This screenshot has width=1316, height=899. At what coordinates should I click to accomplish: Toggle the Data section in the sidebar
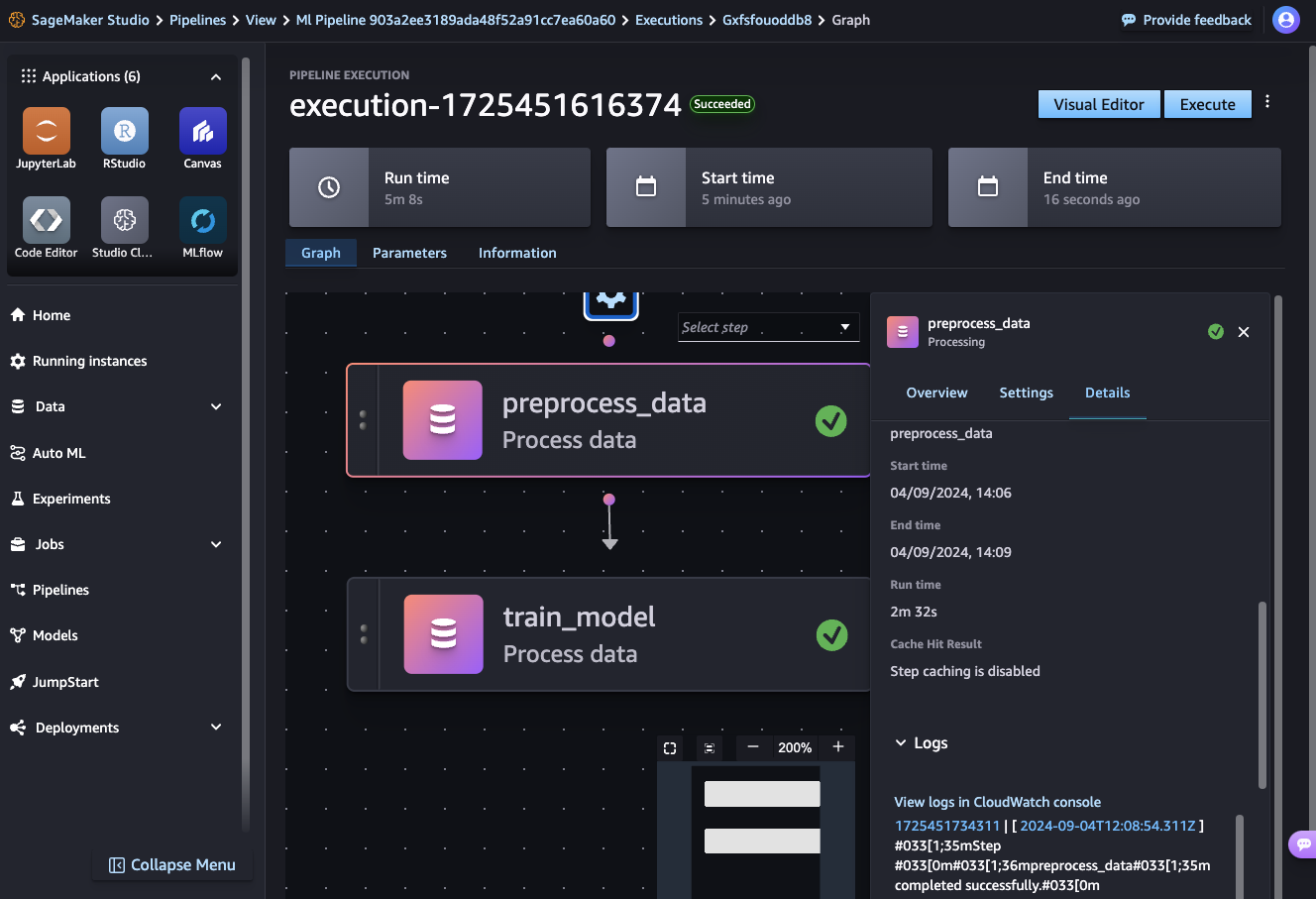(118, 406)
